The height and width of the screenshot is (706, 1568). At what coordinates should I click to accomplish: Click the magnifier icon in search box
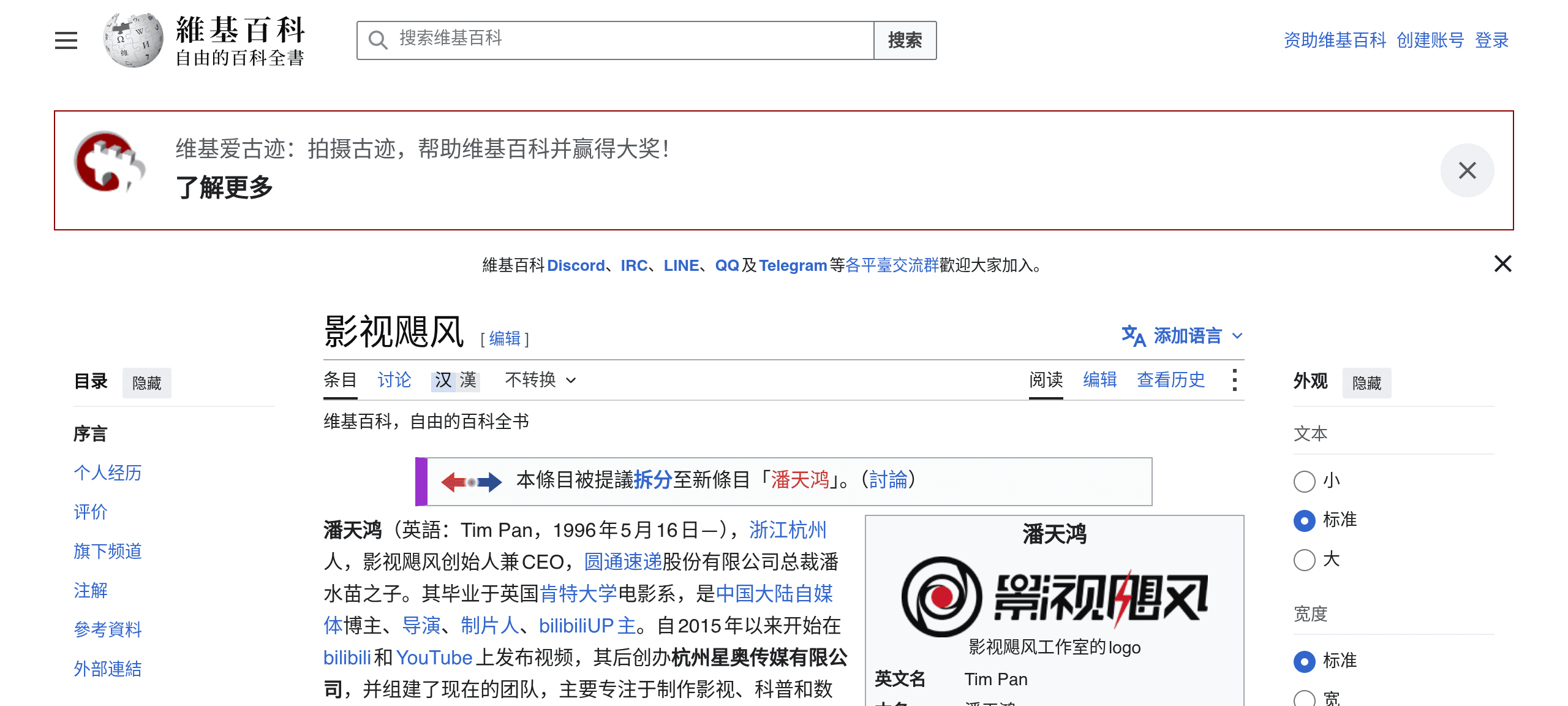click(x=378, y=40)
